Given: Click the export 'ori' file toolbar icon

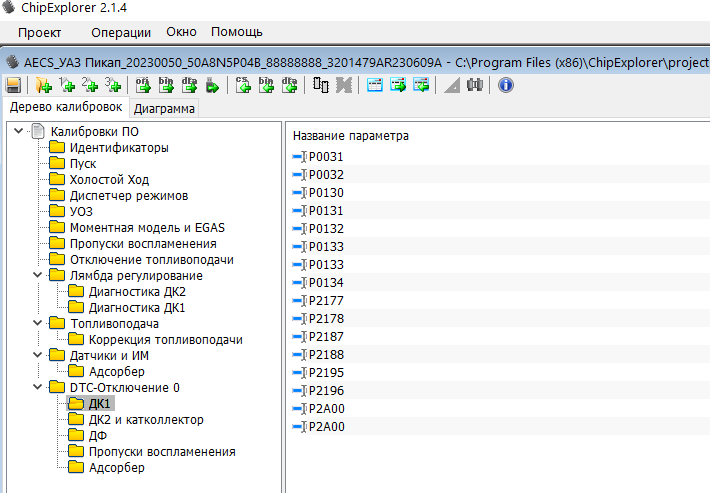Looking at the screenshot, I should click(x=143, y=85).
